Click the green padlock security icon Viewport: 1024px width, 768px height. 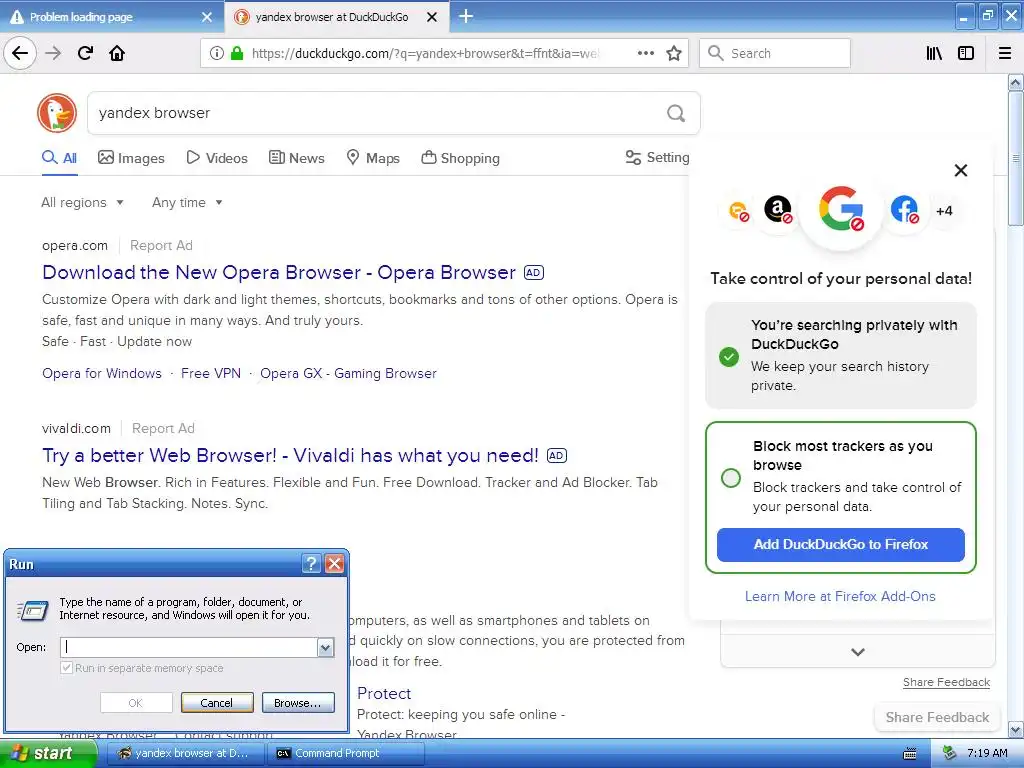[x=237, y=53]
